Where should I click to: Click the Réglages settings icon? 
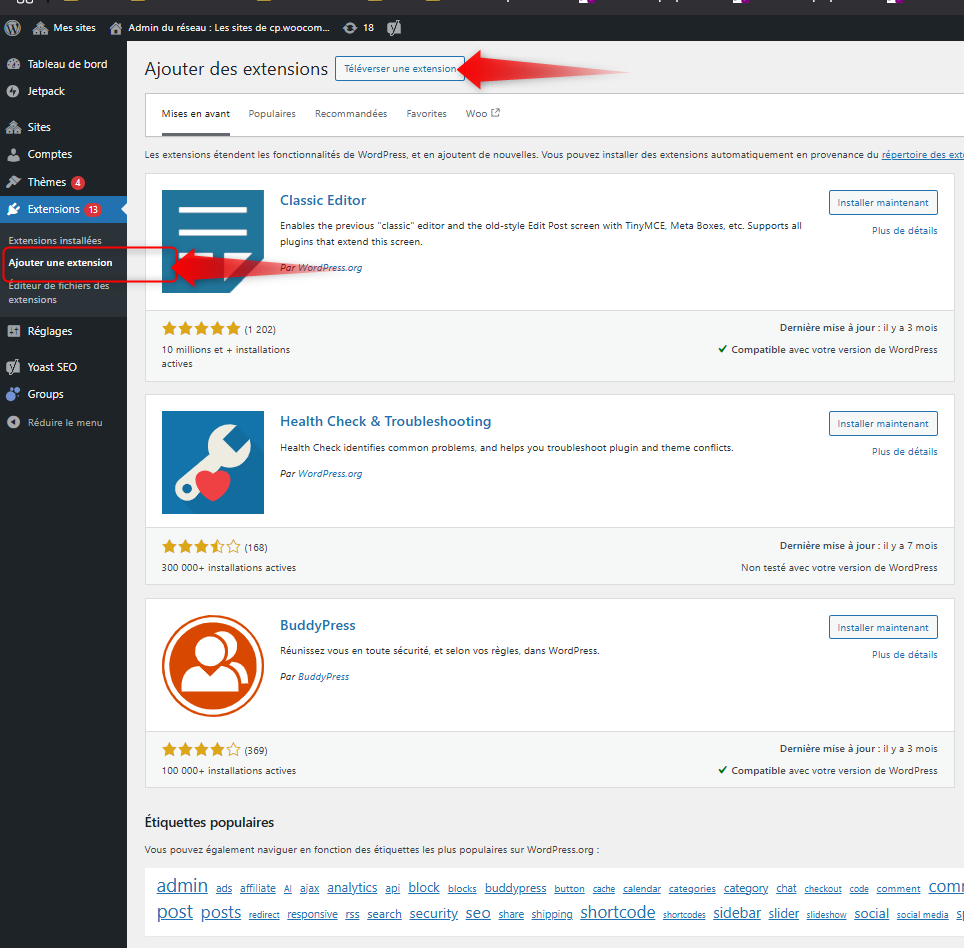coord(13,331)
